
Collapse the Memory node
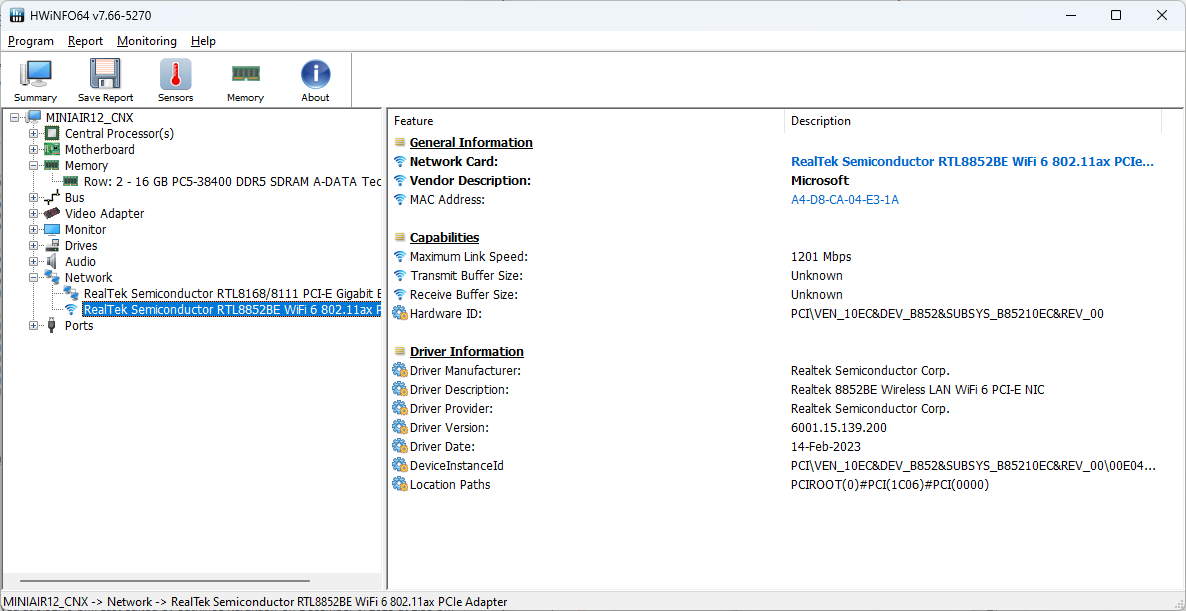coord(33,166)
